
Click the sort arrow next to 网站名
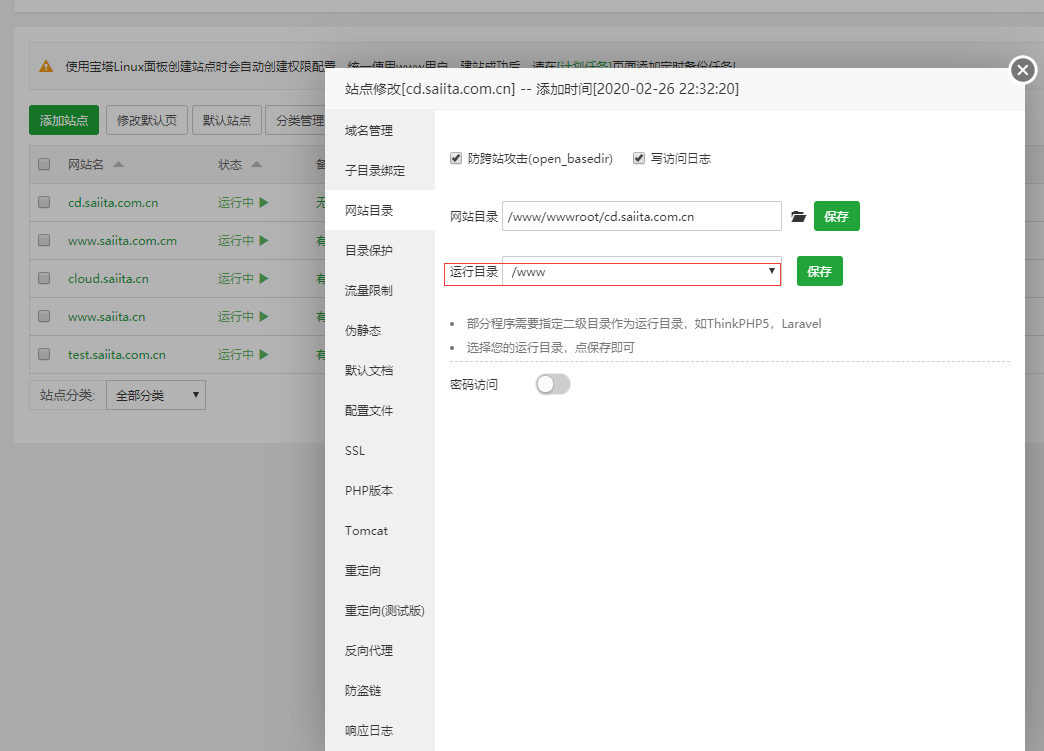tap(119, 164)
